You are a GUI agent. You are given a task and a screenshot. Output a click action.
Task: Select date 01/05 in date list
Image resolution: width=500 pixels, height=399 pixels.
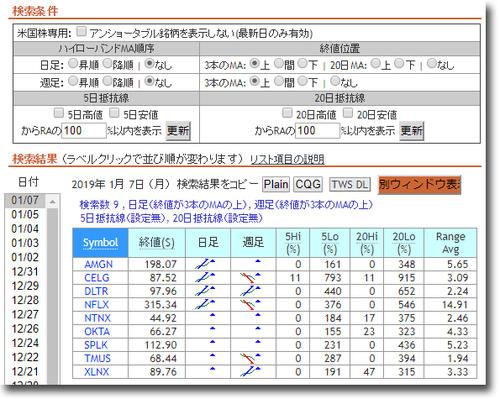[x=25, y=215]
